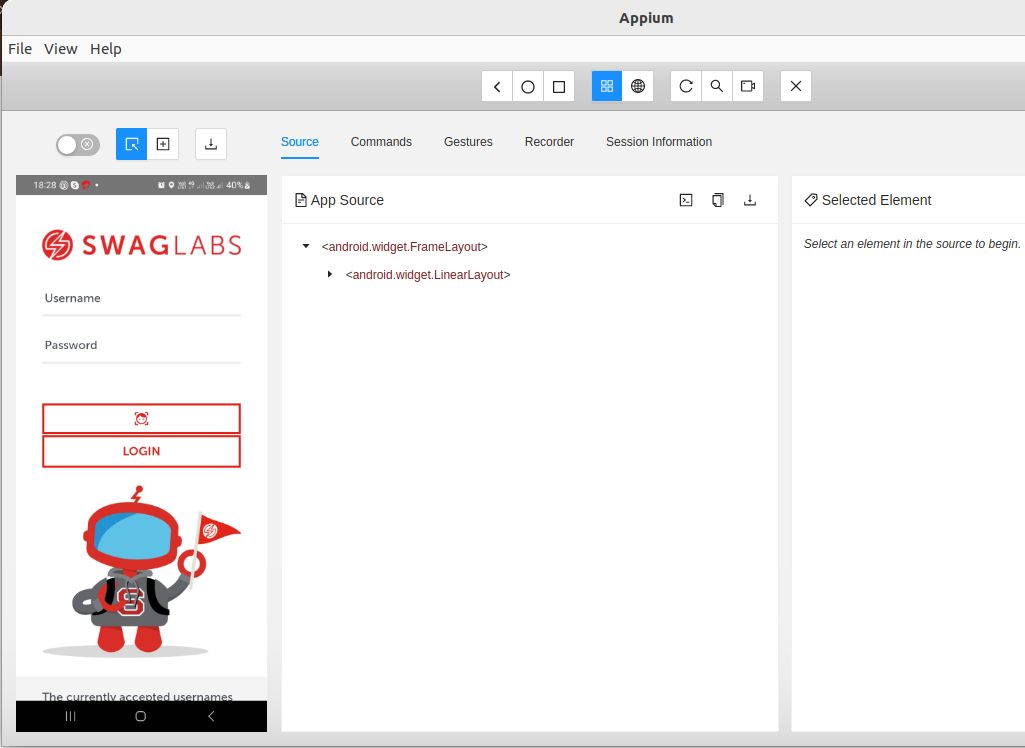Viewport: 1025px width, 748px height.
Task: Start recording with the camera icon
Action: pyautogui.click(x=748, y=86)
